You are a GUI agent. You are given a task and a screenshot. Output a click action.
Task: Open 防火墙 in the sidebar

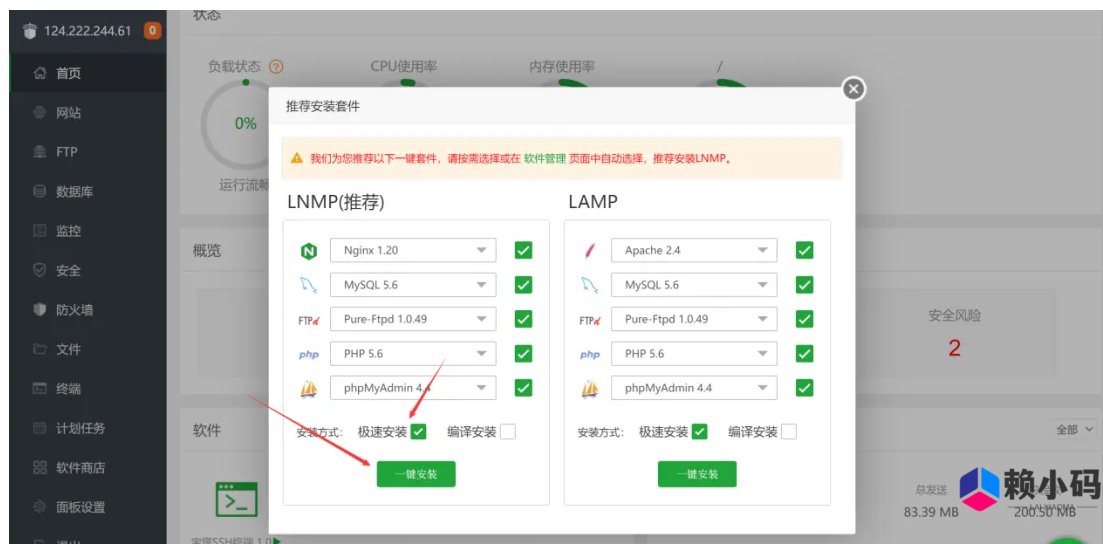[88, 310]
